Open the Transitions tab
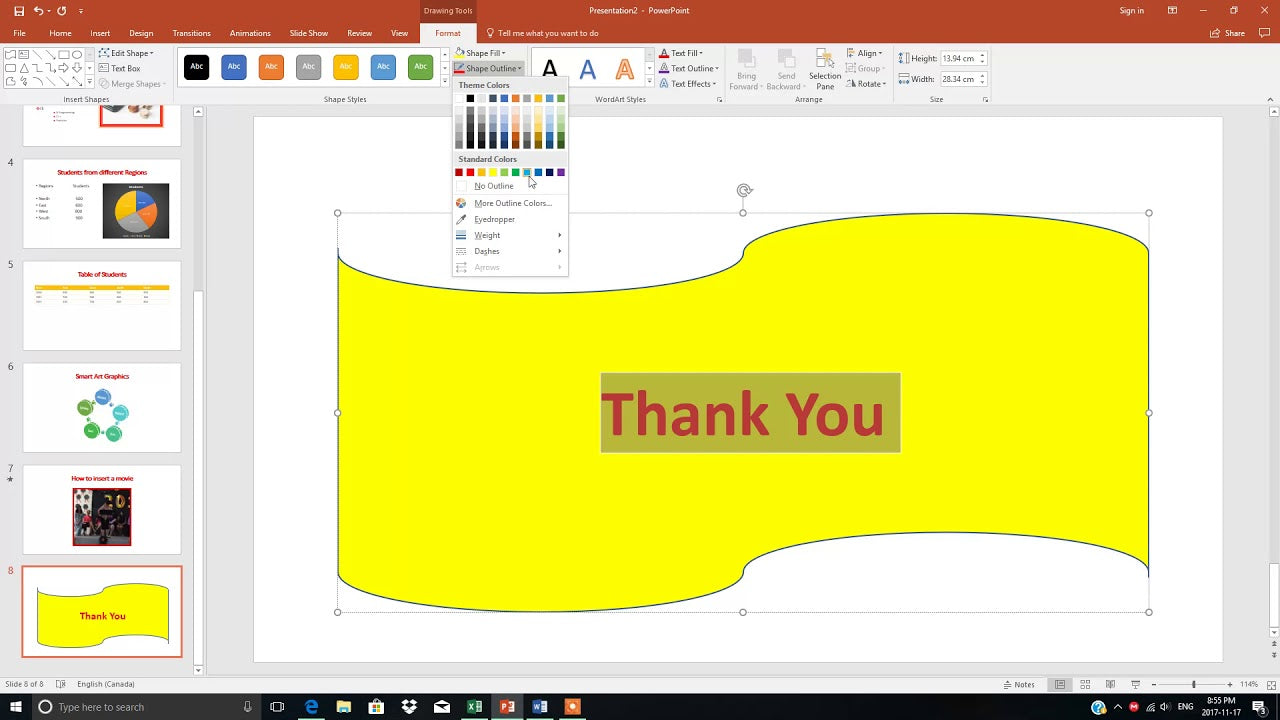Screen dimensions: 1280x720 pyautogui.click(x=191, y=33)
